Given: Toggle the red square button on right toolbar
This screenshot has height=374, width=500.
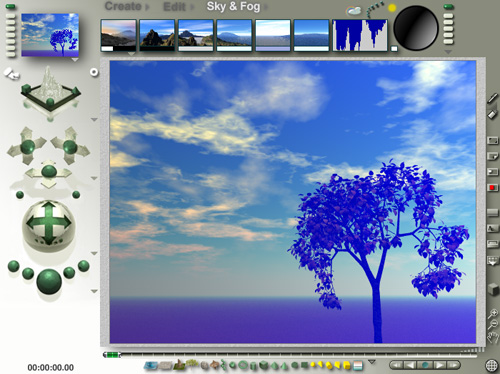Looking at the screenshot, I should (492, 188).
